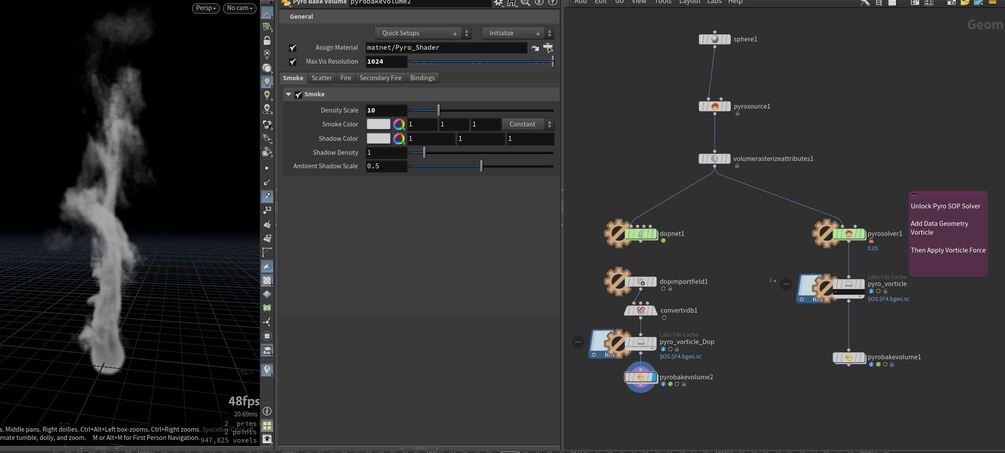
Task: Adjust the Shadow Density slider
Action: coord(481,152)
